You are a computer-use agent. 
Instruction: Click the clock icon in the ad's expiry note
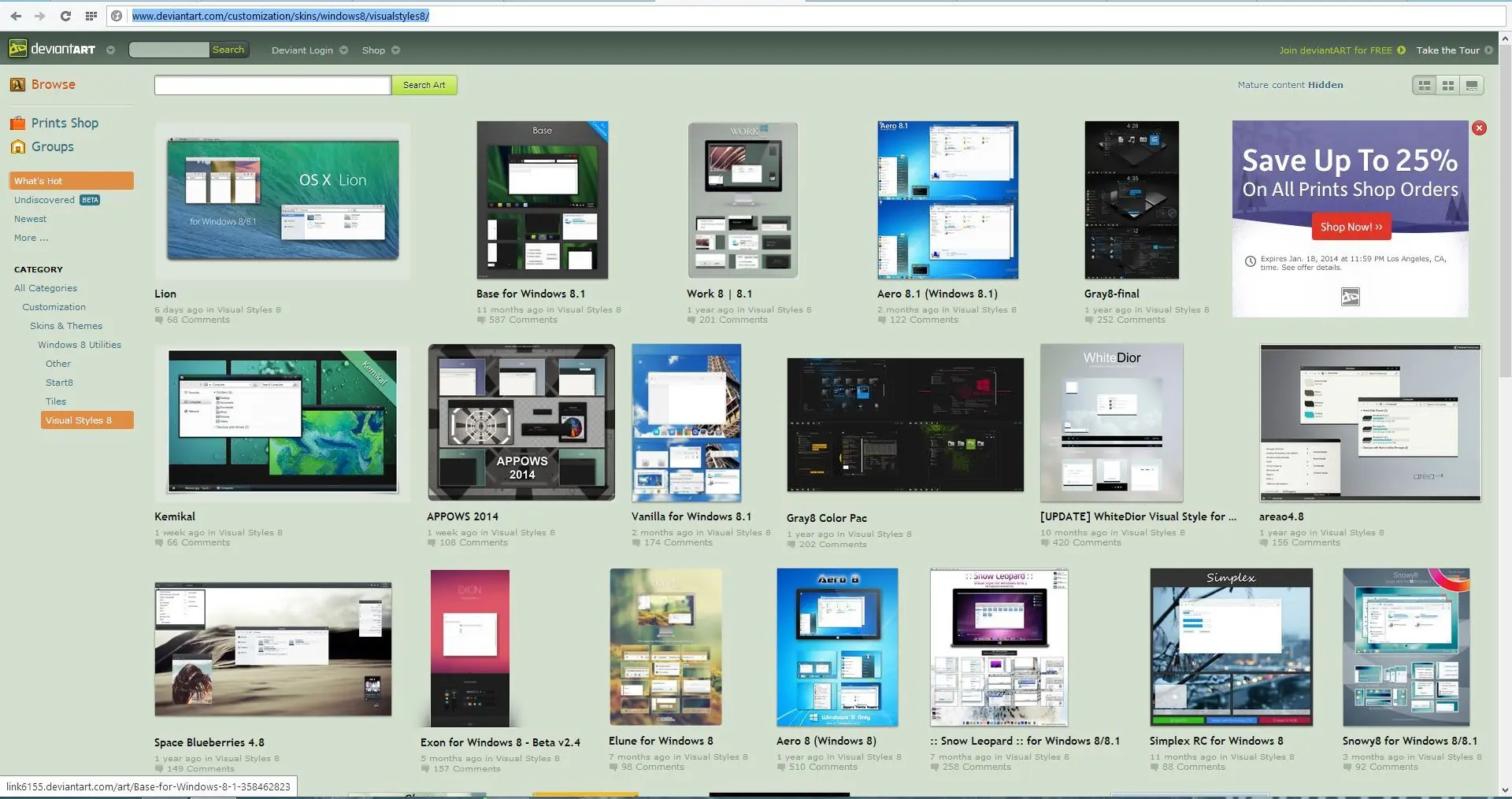click(1250, 261)
